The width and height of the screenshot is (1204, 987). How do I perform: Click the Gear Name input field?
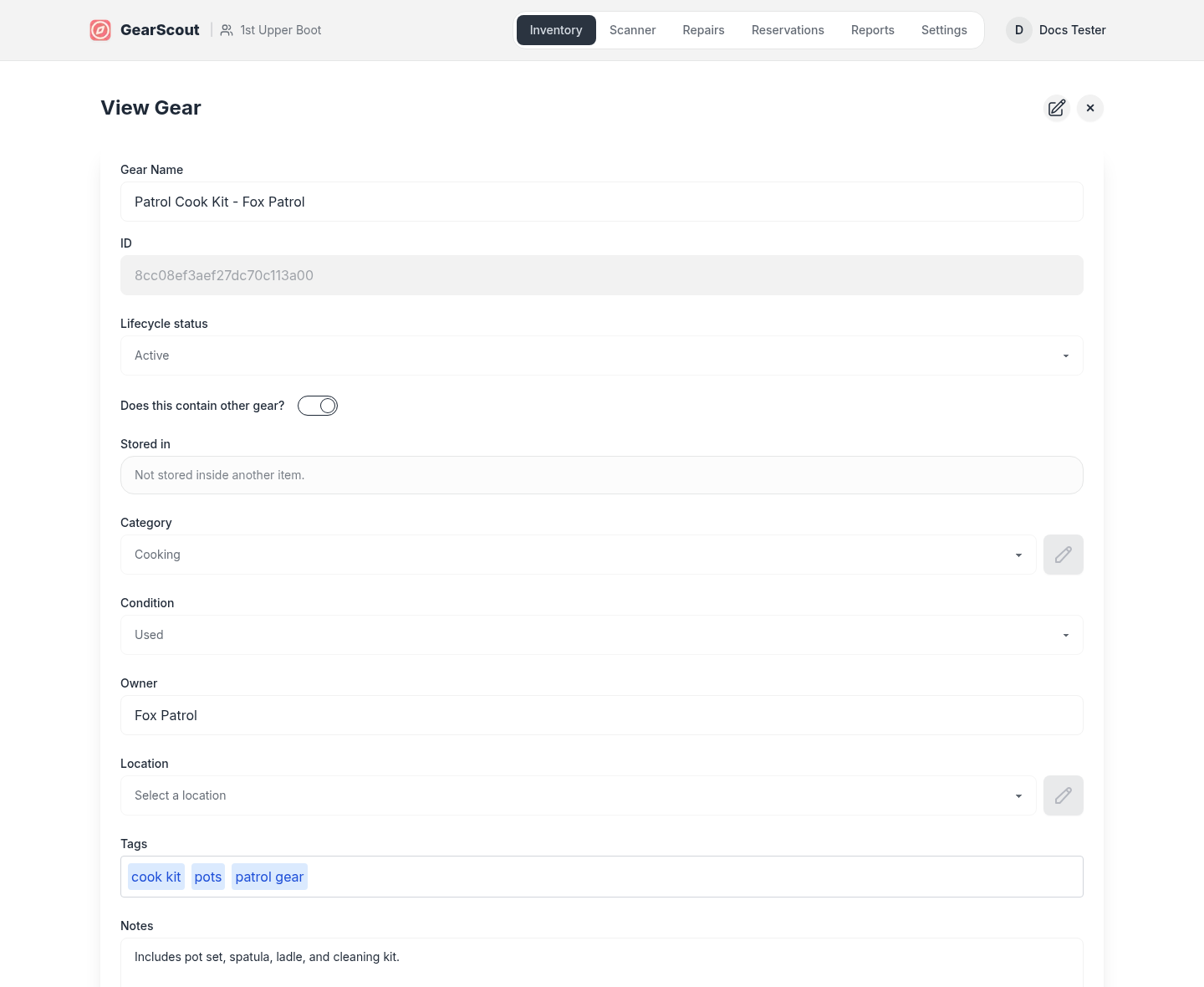click(x=601, y=202)
